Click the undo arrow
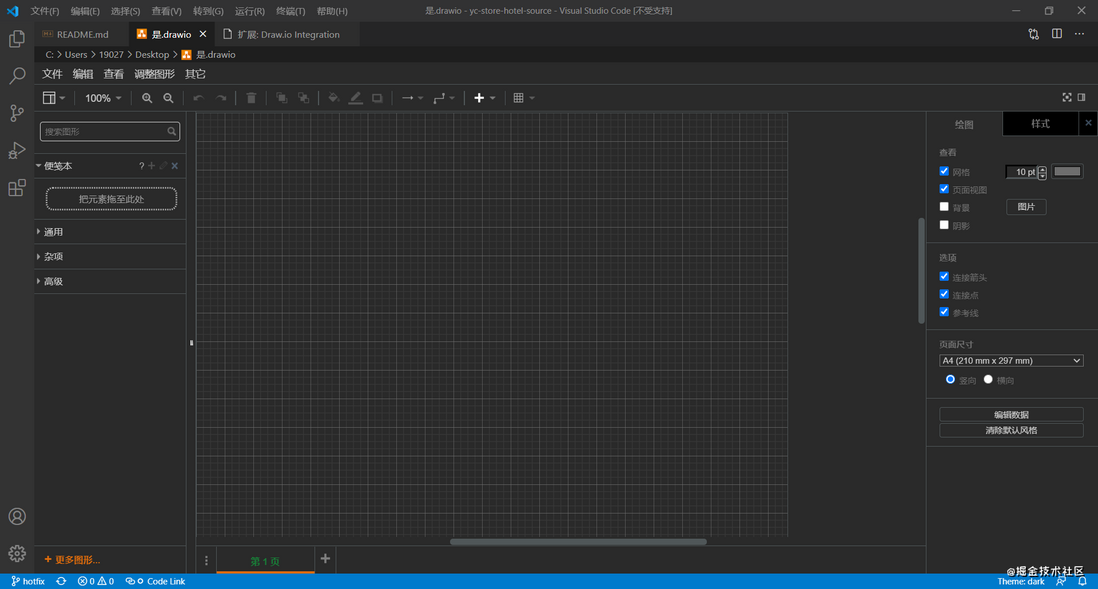Screen dimensions: 1098x589 tap(199, 98)
